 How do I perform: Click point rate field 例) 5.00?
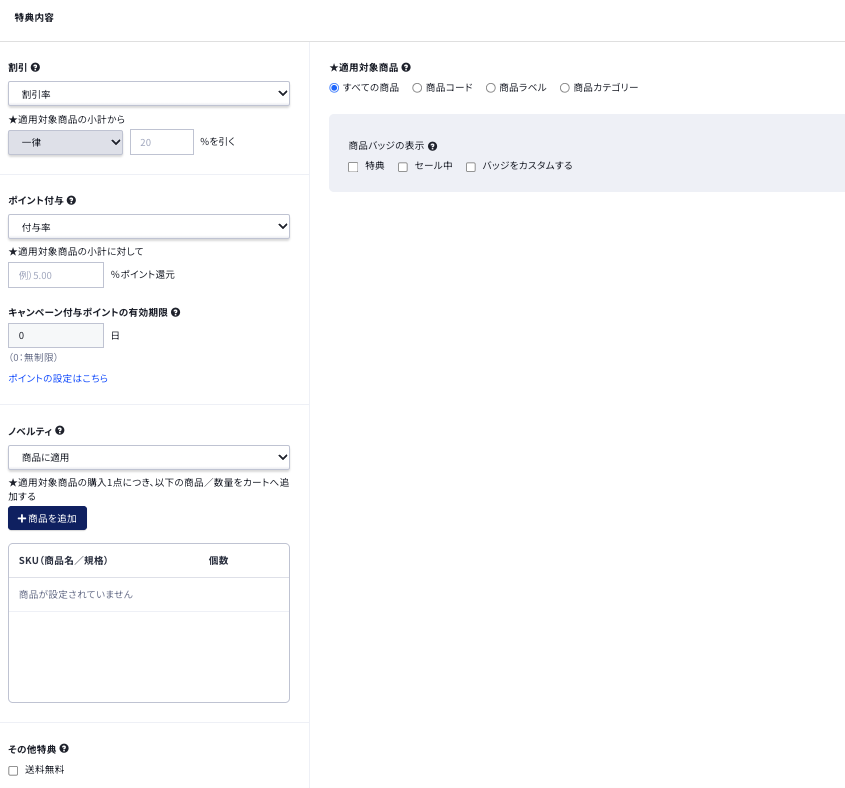click(x=56, y=275)
